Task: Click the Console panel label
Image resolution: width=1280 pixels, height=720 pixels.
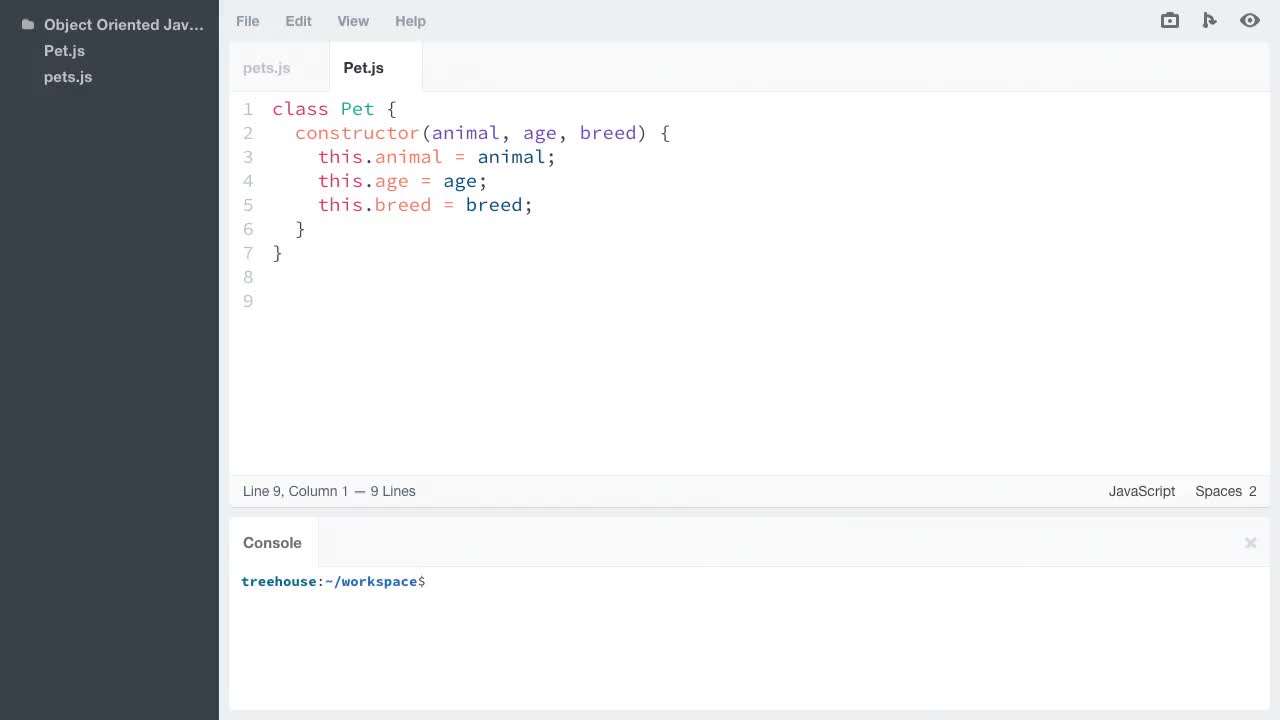Action: tap(272, 542)
